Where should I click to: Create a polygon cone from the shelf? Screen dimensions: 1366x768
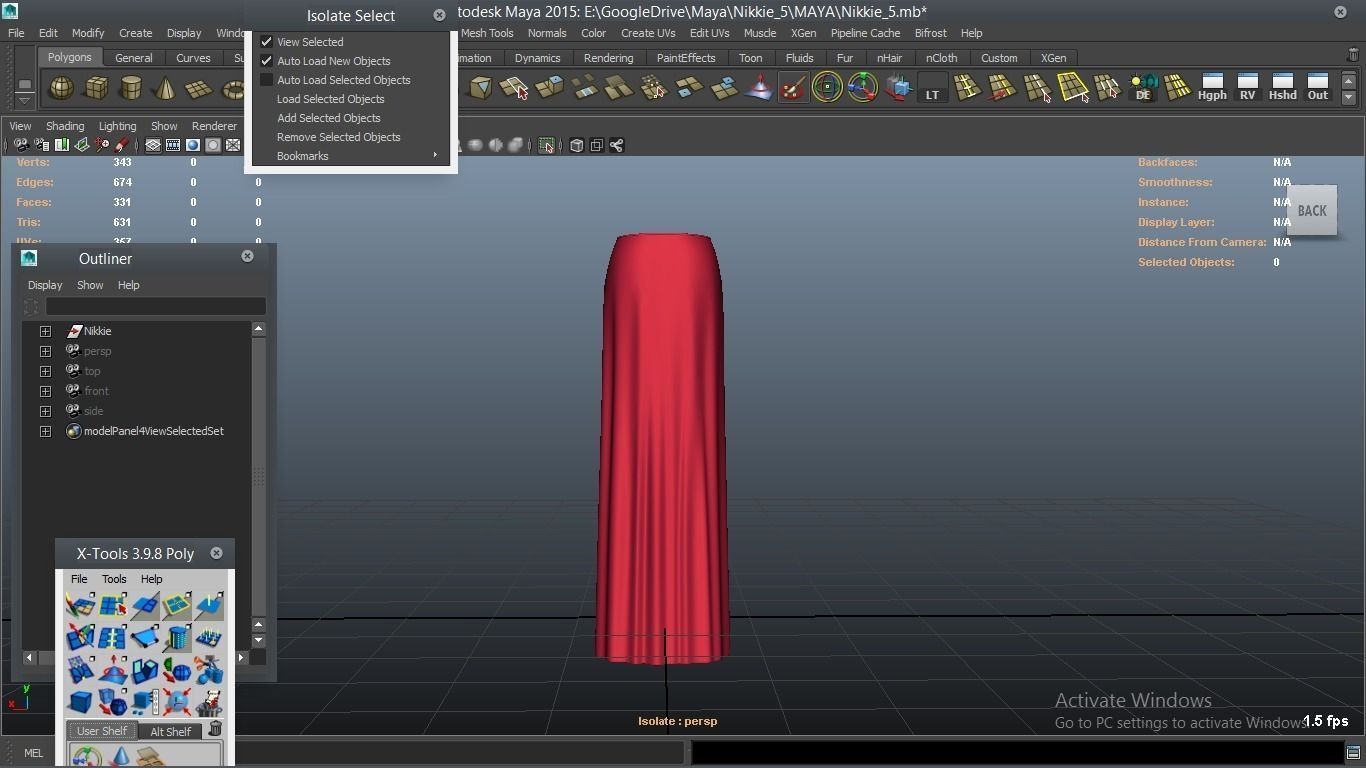(165, 89)
